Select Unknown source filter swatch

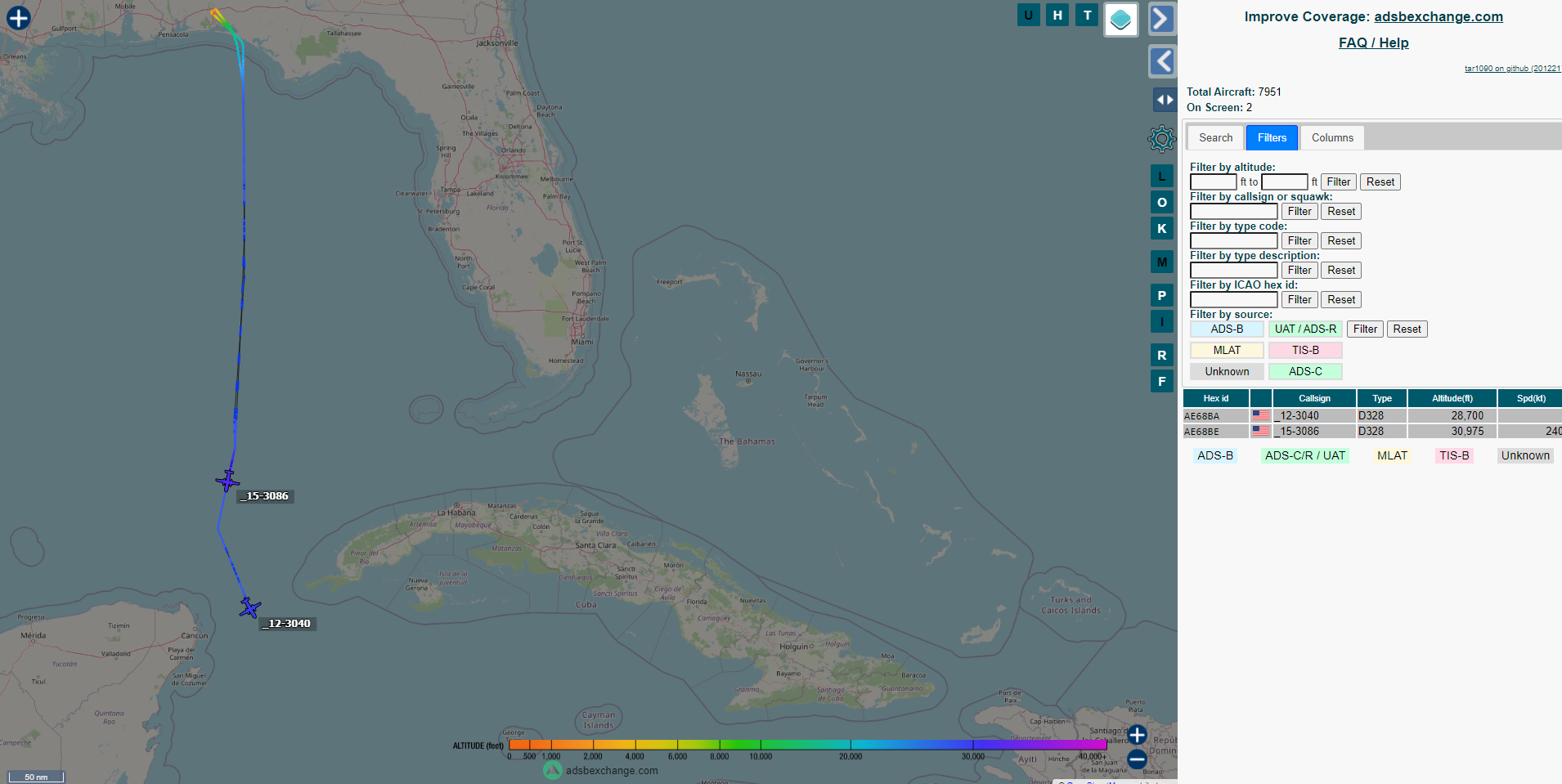coord(1227,371)
